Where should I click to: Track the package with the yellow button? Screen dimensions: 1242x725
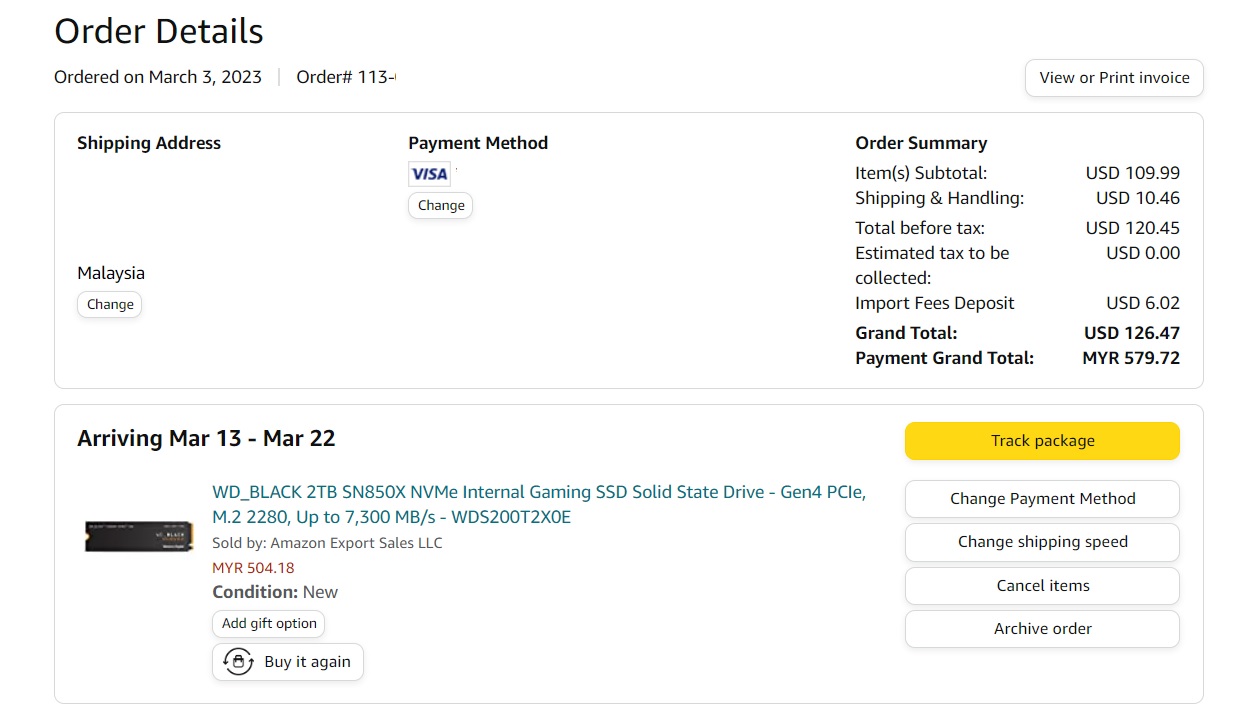[x=1042, y=441]
